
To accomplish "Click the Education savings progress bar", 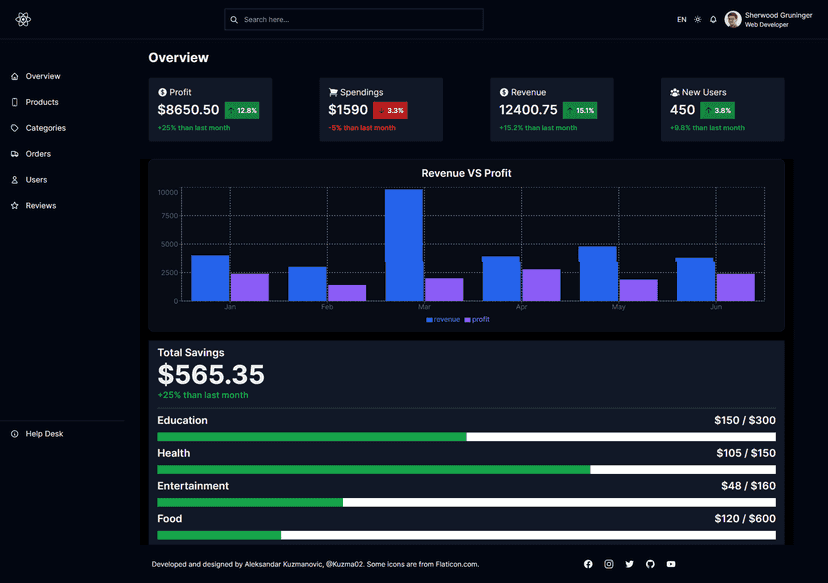I will coord(466,437).
